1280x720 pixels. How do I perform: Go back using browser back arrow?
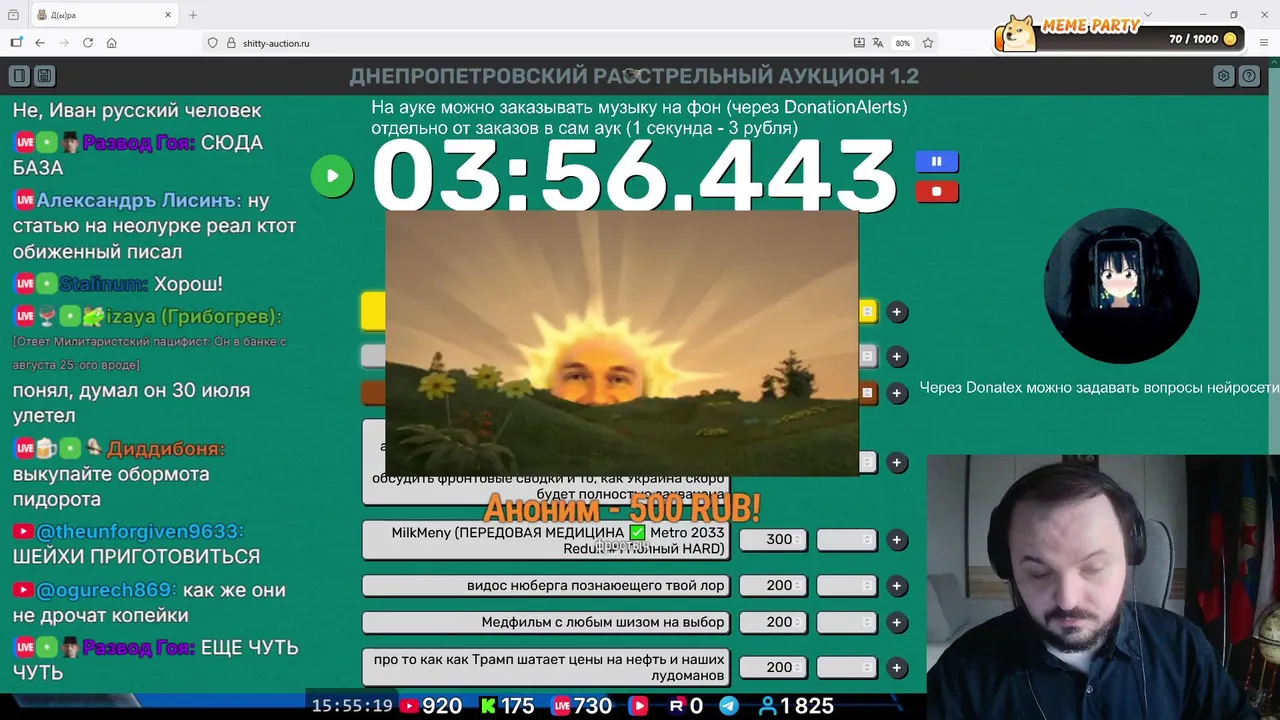point(40,43)
